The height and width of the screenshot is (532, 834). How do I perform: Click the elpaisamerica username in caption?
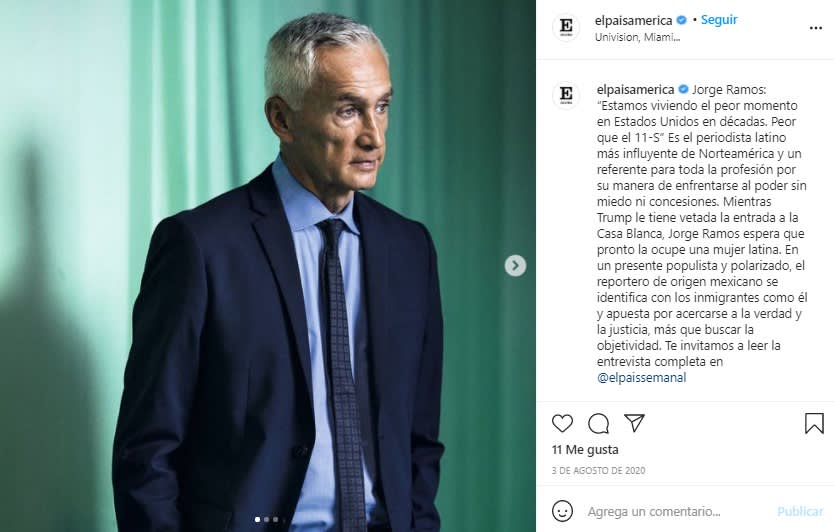[636, 89]
